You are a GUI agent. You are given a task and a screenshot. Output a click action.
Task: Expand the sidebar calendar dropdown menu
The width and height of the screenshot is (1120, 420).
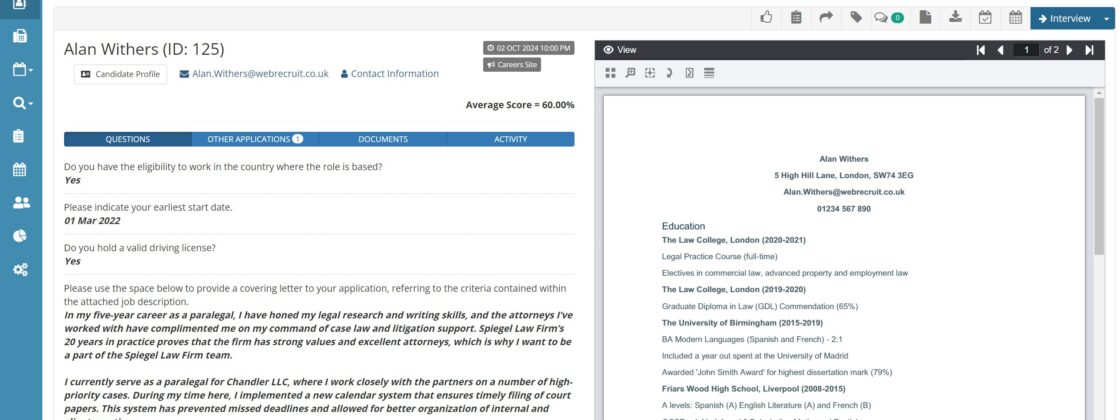point(22,70)
